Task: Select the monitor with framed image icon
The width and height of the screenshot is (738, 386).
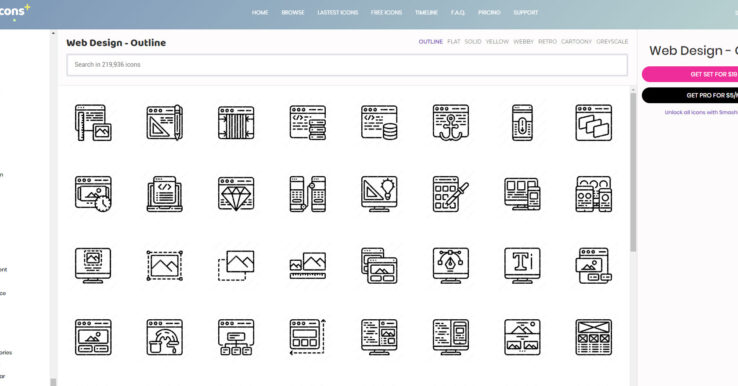Action: click(93, 265)
